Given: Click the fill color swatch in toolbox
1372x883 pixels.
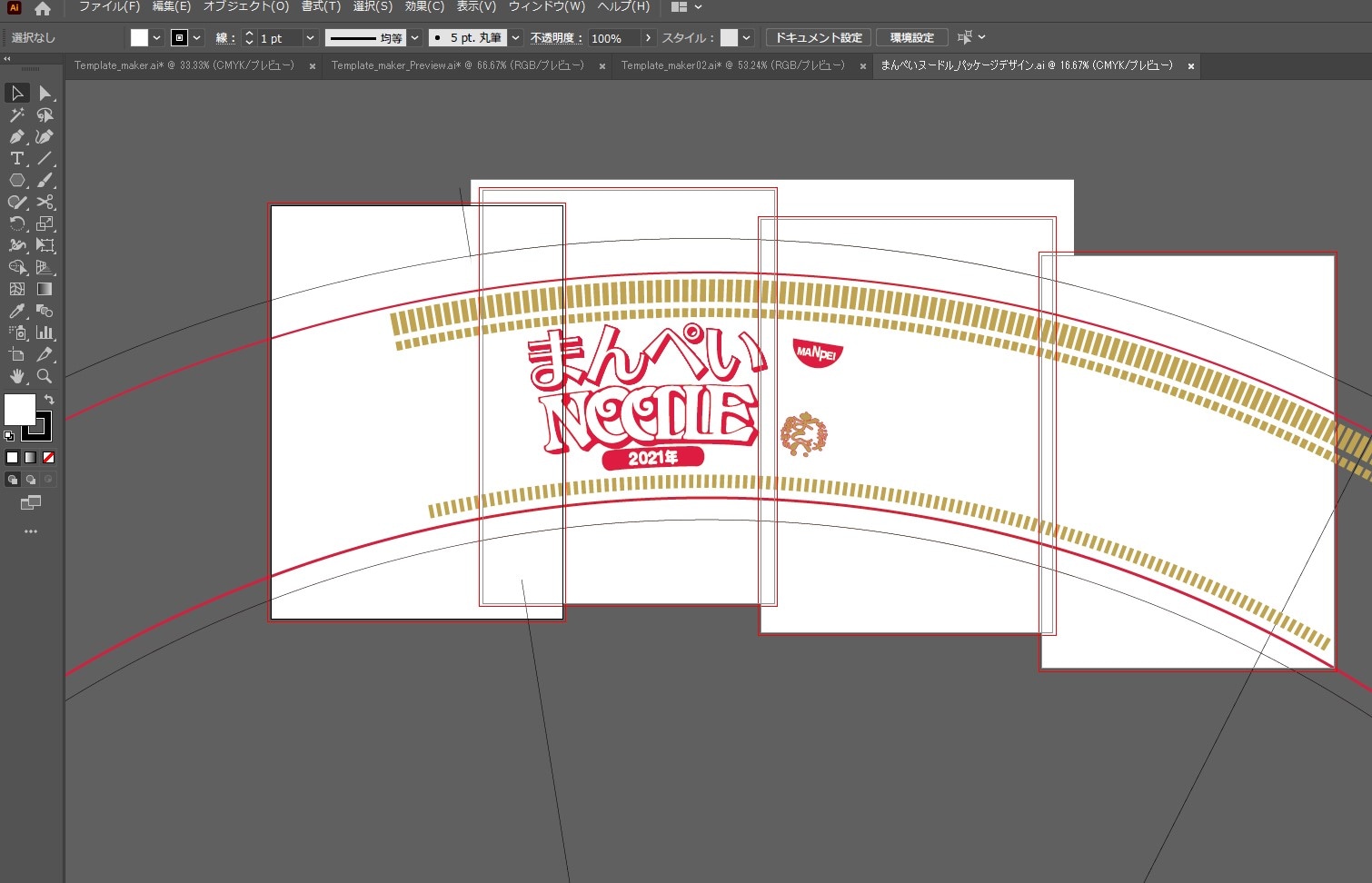Looking at the screenshot, I should coord(19,410).
